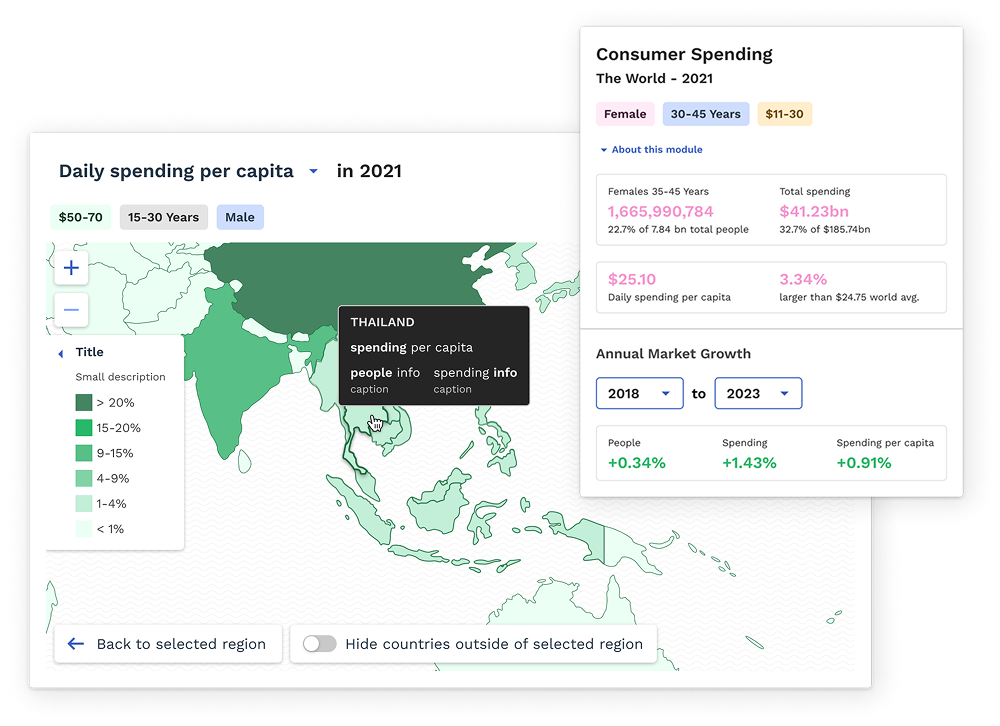The image size is (1000, 726).
Task: Open the 2018 start year dropdown
Action: pos(640,393)
